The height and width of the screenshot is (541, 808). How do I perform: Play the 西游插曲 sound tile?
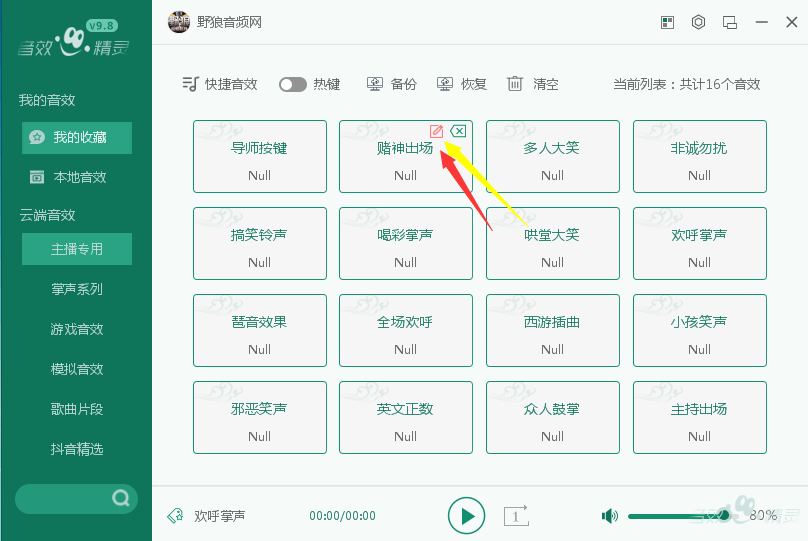(552, 330)
